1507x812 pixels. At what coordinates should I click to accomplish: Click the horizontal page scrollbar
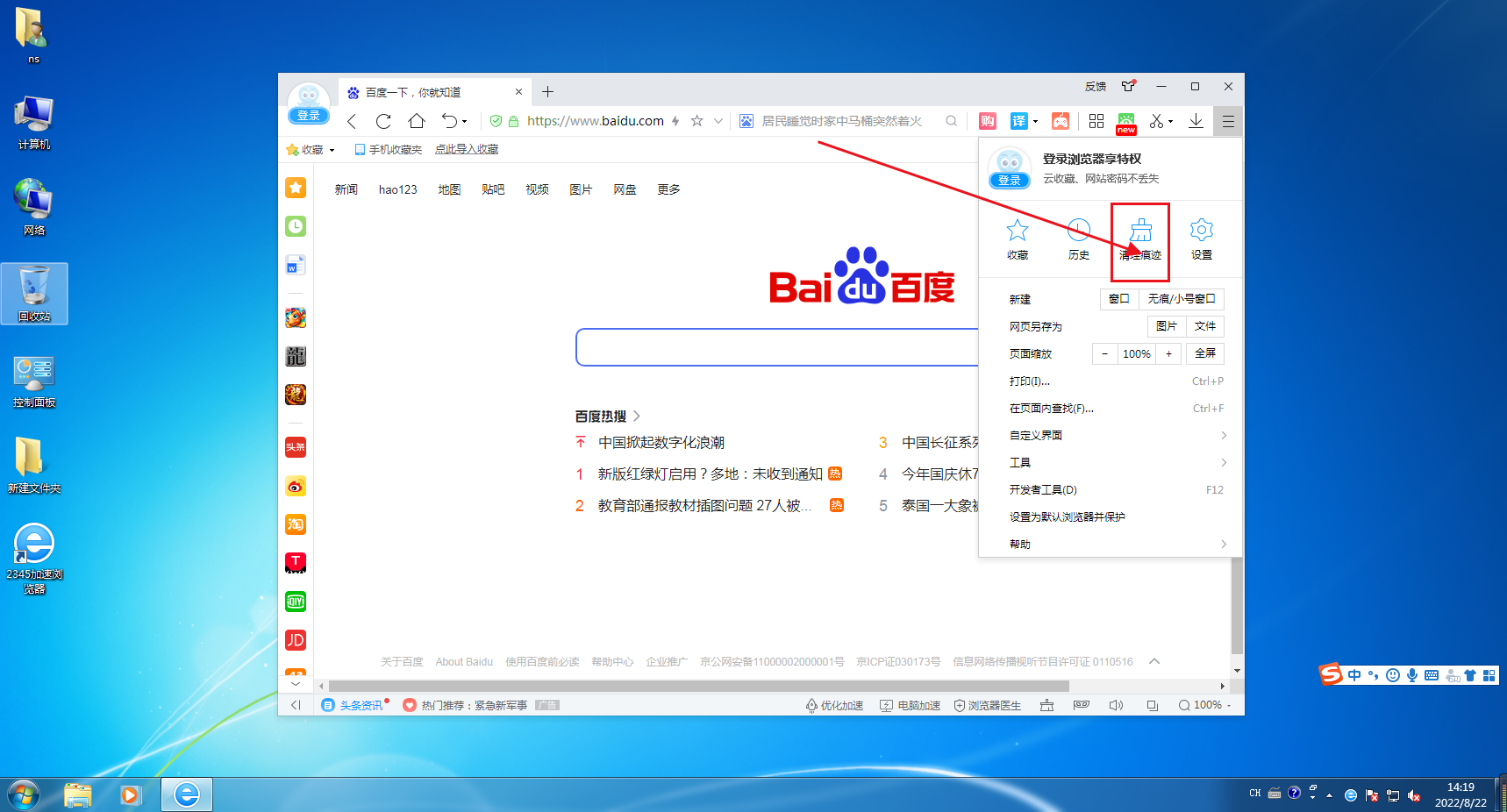point(698,686)
